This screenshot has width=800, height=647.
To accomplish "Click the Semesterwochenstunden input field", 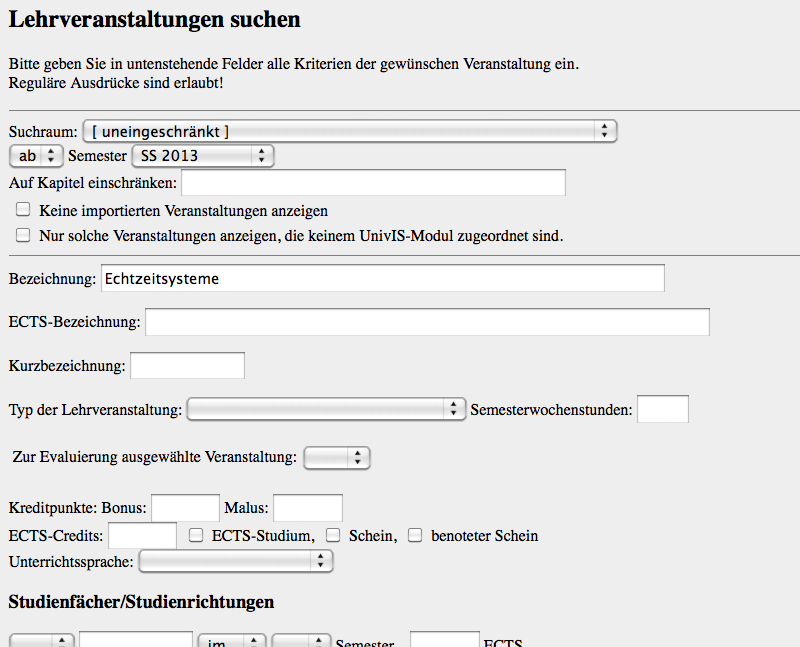I will (x=663, y=409).
